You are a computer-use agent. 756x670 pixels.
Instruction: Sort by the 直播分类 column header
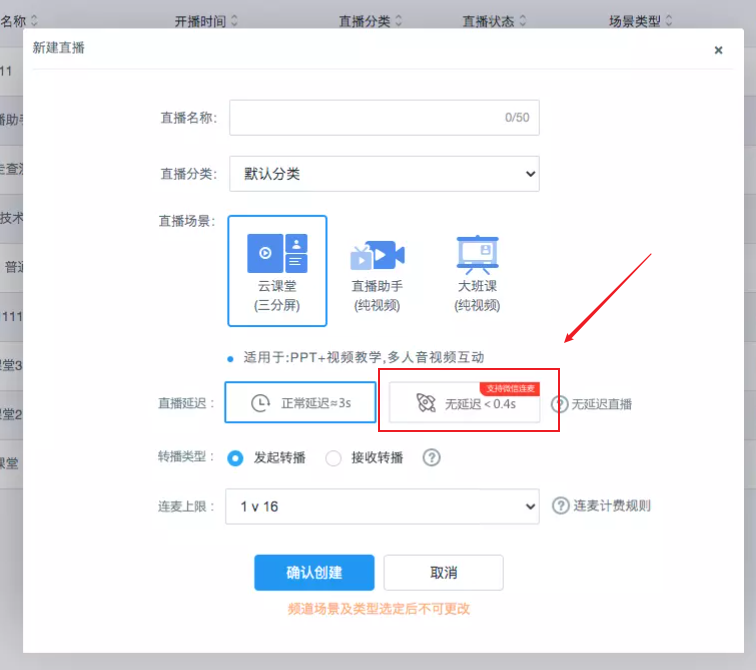pos(370,21)
